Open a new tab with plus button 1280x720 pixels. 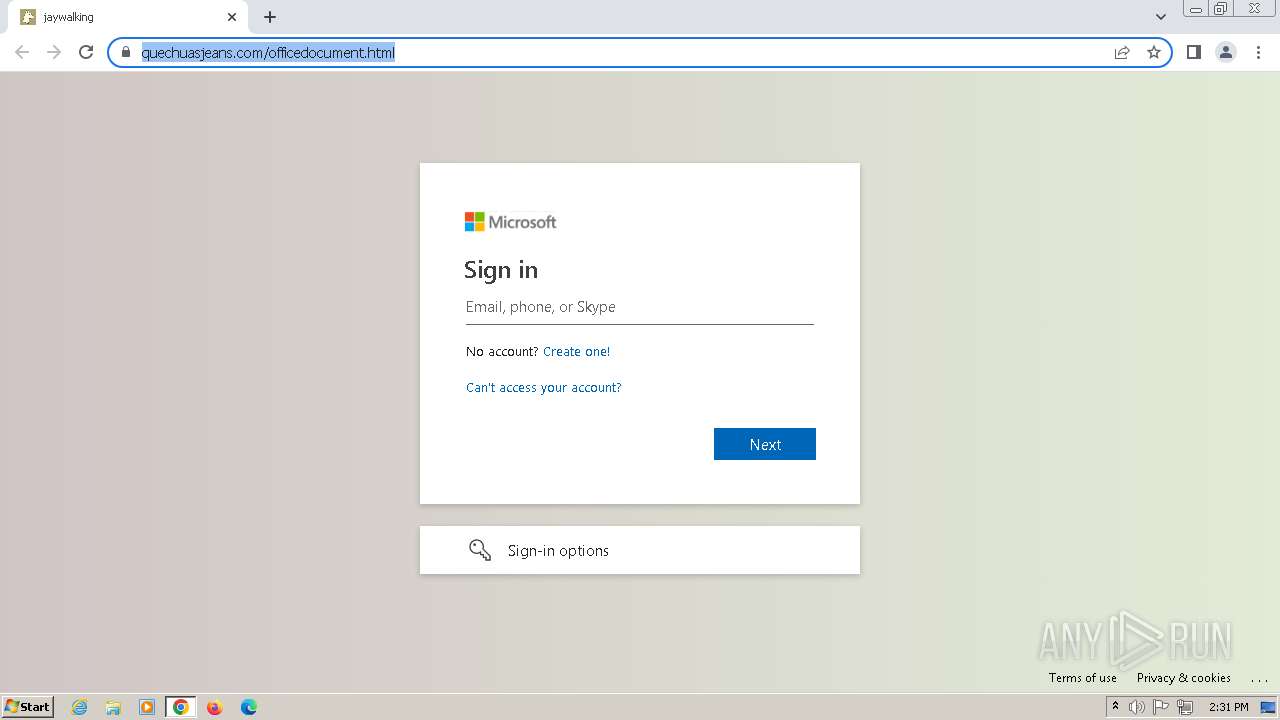click(x=270, y=17)
